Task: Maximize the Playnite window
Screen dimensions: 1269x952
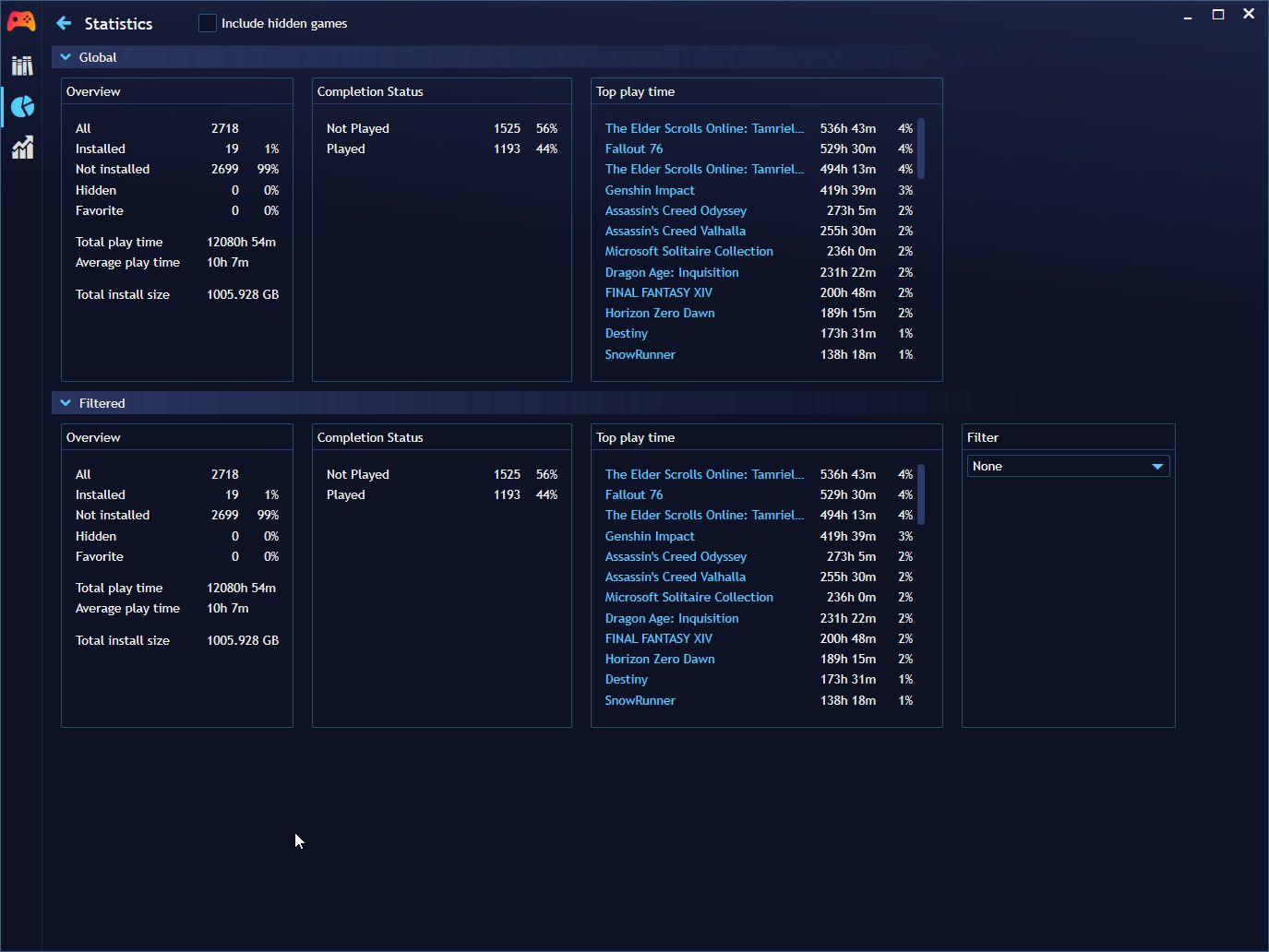Action: 1218,15
